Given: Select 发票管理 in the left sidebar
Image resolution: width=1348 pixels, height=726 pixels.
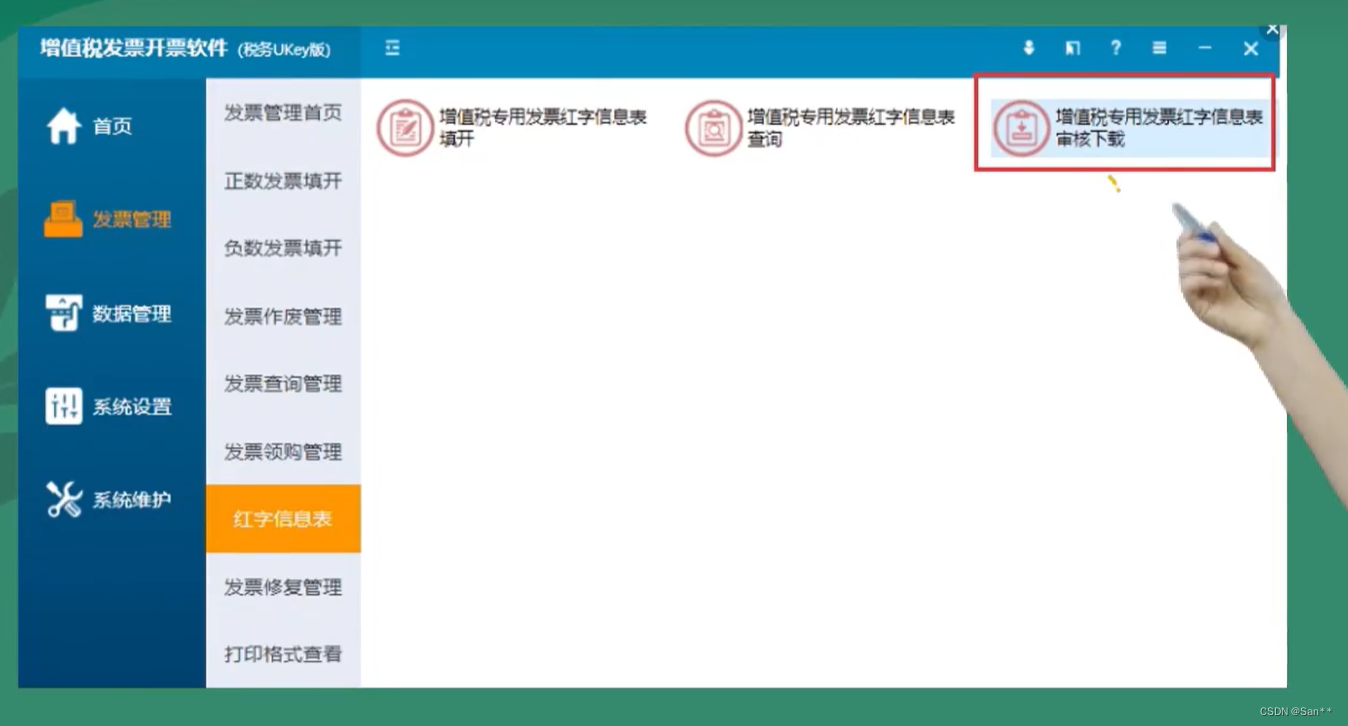Looking at the screenshot, I should 132,220.
